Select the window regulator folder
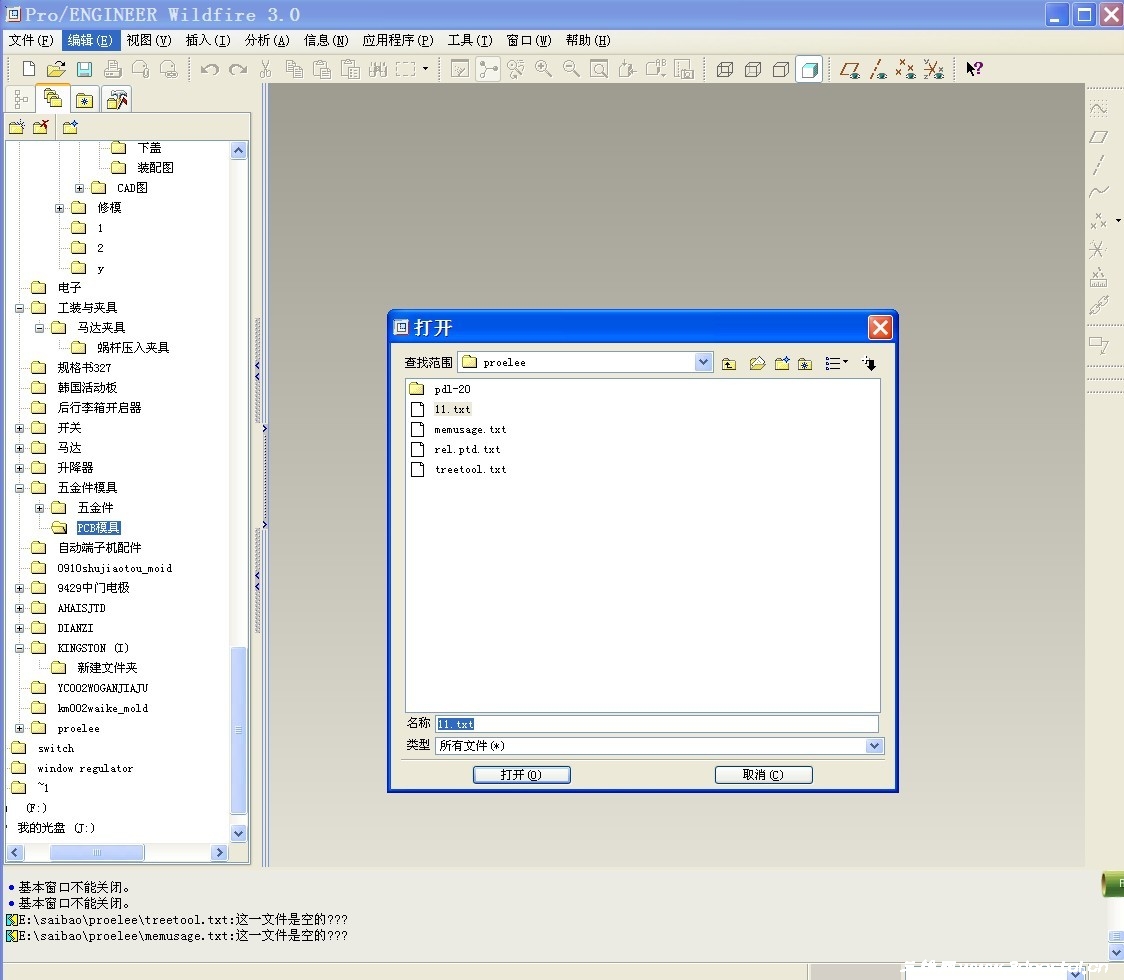Viewport: 1124px width, 980px height. 85,769
